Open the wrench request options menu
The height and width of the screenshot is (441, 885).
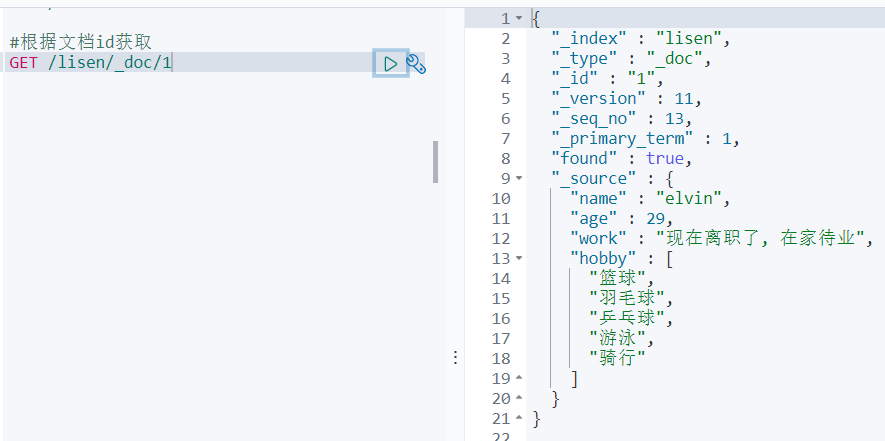coord(416,64)
